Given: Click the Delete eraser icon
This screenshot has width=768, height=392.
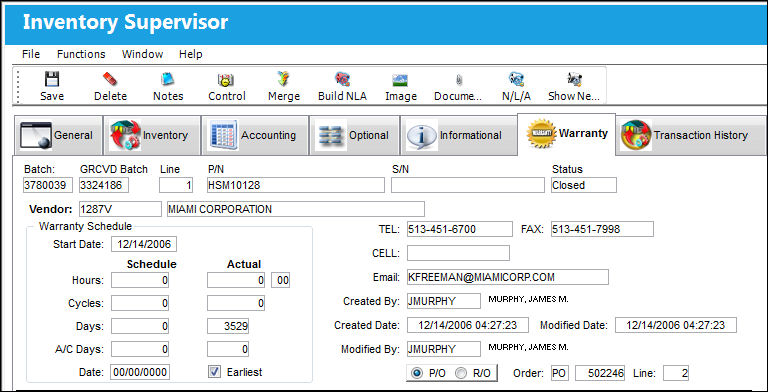Looking at the screenshot, I should (110, 79).
